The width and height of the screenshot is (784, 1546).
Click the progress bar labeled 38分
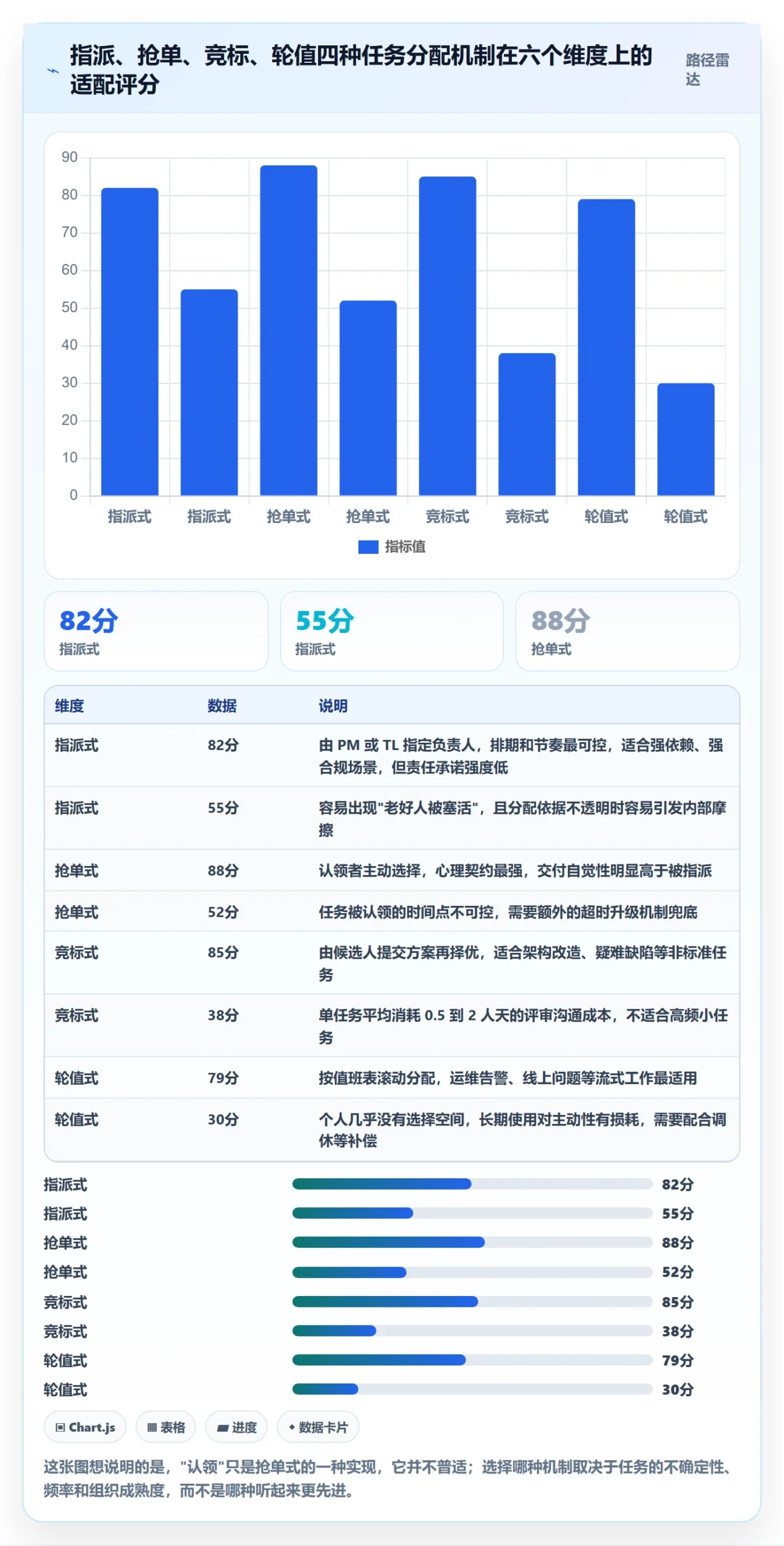pyautogui.click(x=473, y=1330)
